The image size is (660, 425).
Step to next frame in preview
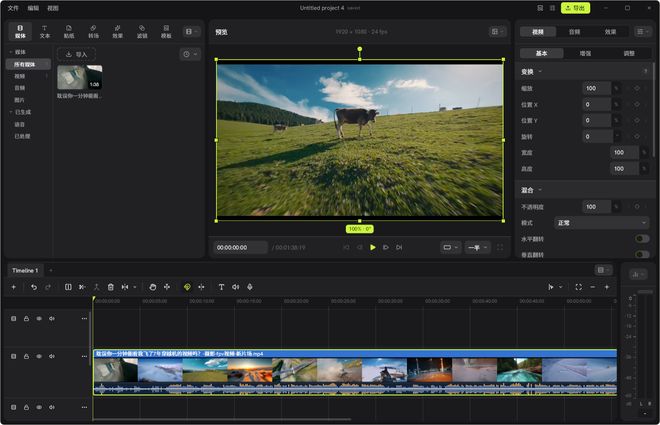pos(386,247)
